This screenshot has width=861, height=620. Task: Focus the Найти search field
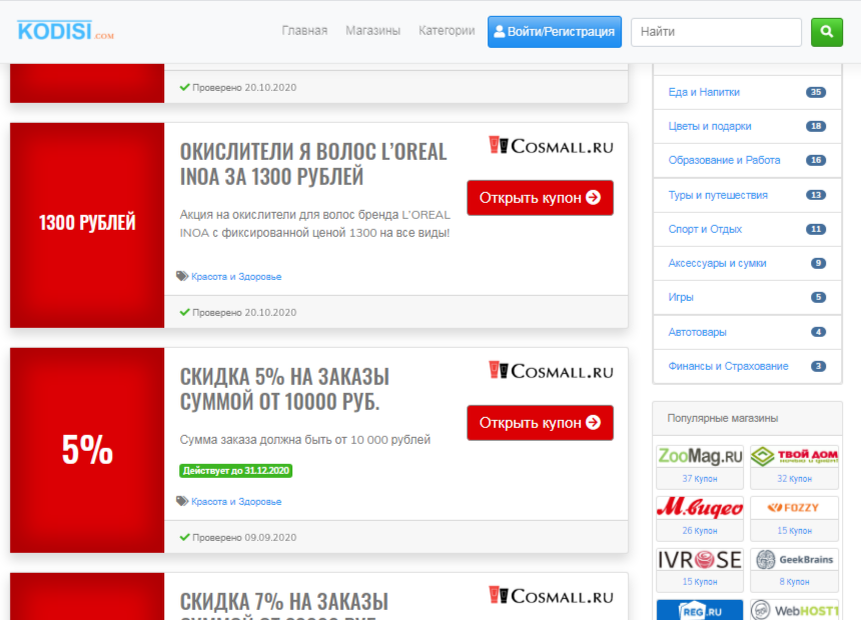716,32
